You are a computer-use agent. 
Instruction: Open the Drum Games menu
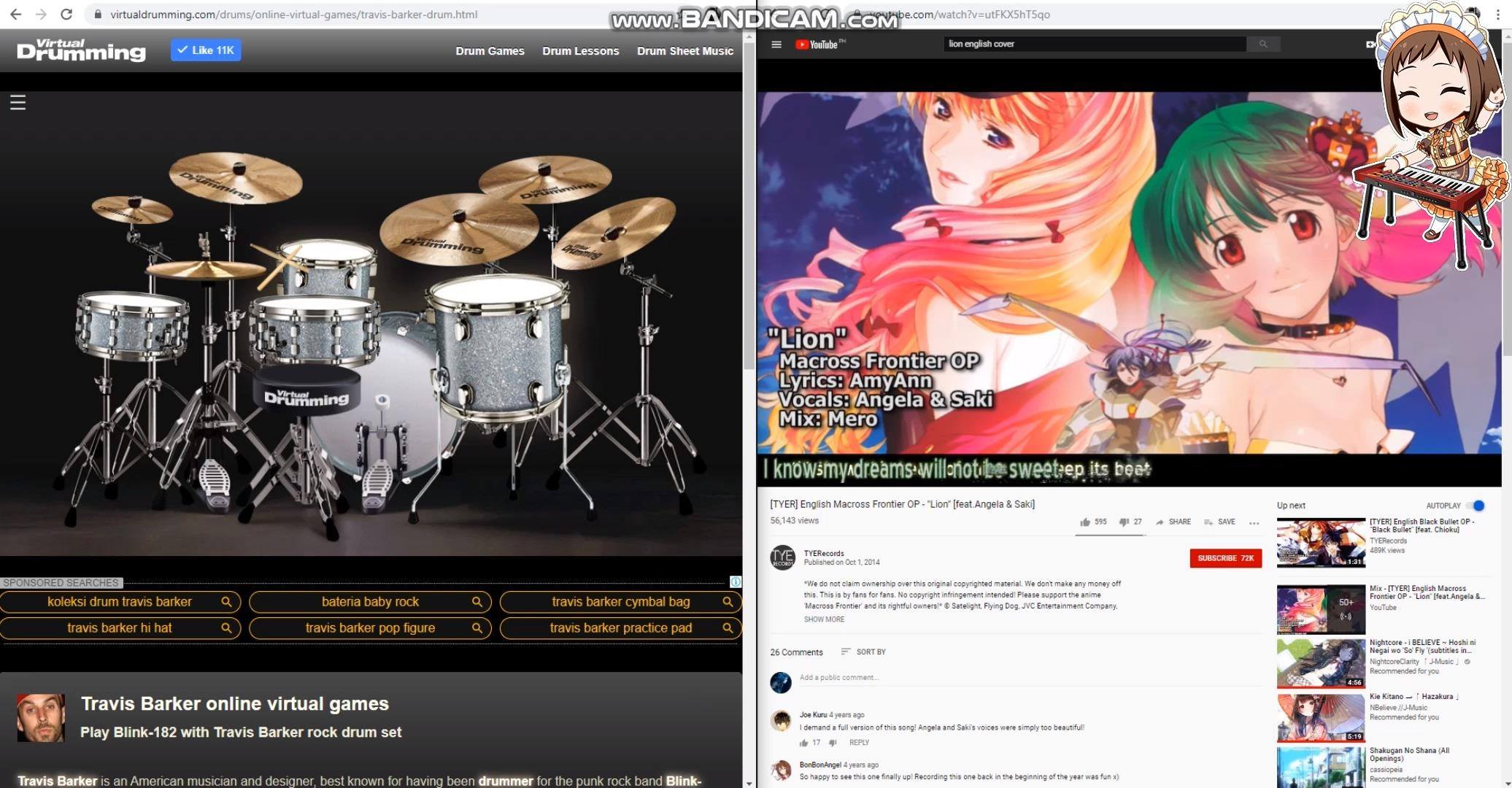(x=490, y=51)
